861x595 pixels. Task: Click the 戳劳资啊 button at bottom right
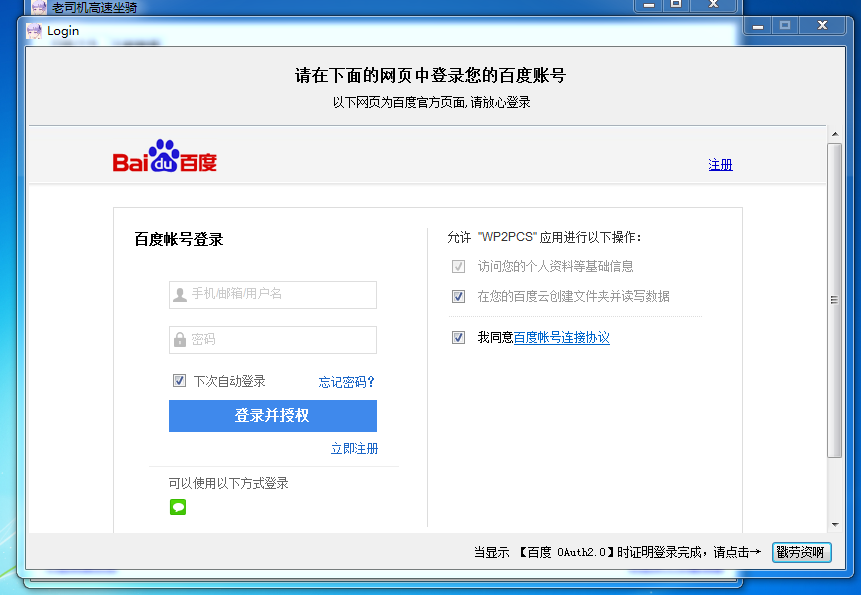click(x=799, y=552)
